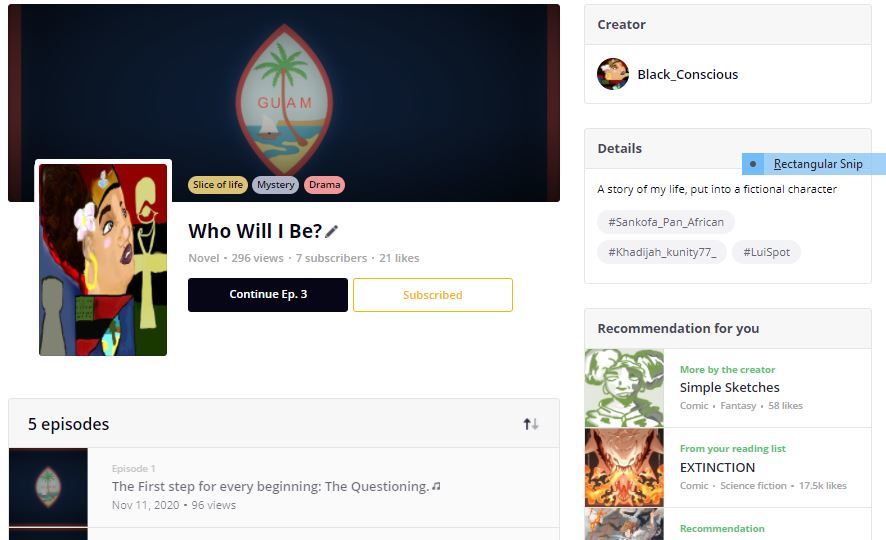This screenshot has height=540, width=886.
Task: Open the #Khadijah_kunity77_ hashtag
Action: coord(662,252)
